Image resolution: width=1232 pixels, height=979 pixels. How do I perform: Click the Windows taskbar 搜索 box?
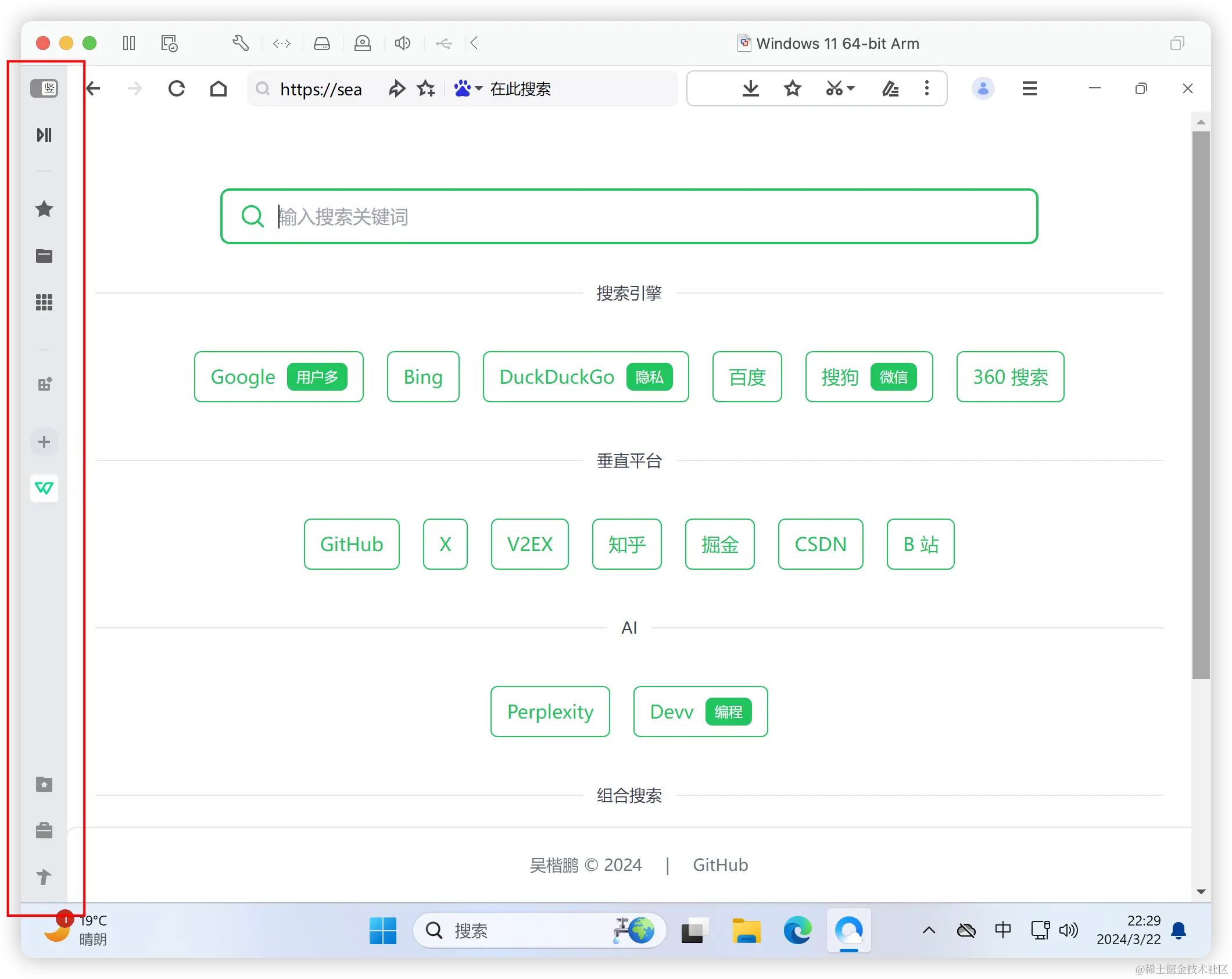539,931
